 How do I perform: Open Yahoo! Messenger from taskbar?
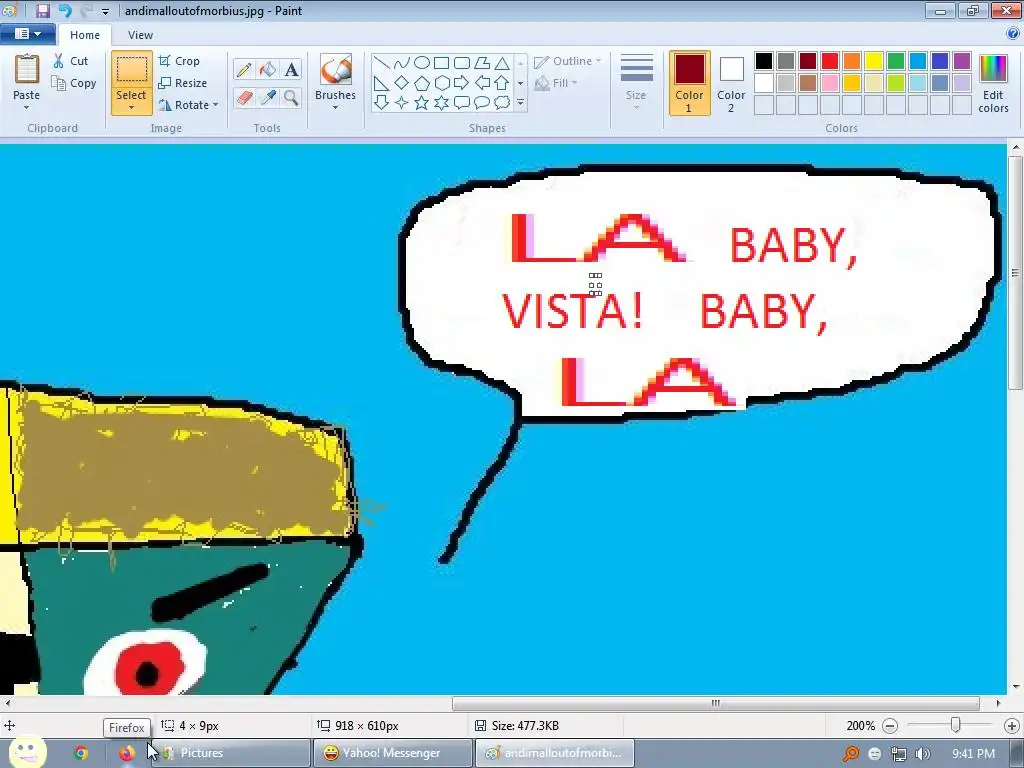pyautogui.click(x=393, y=753)
